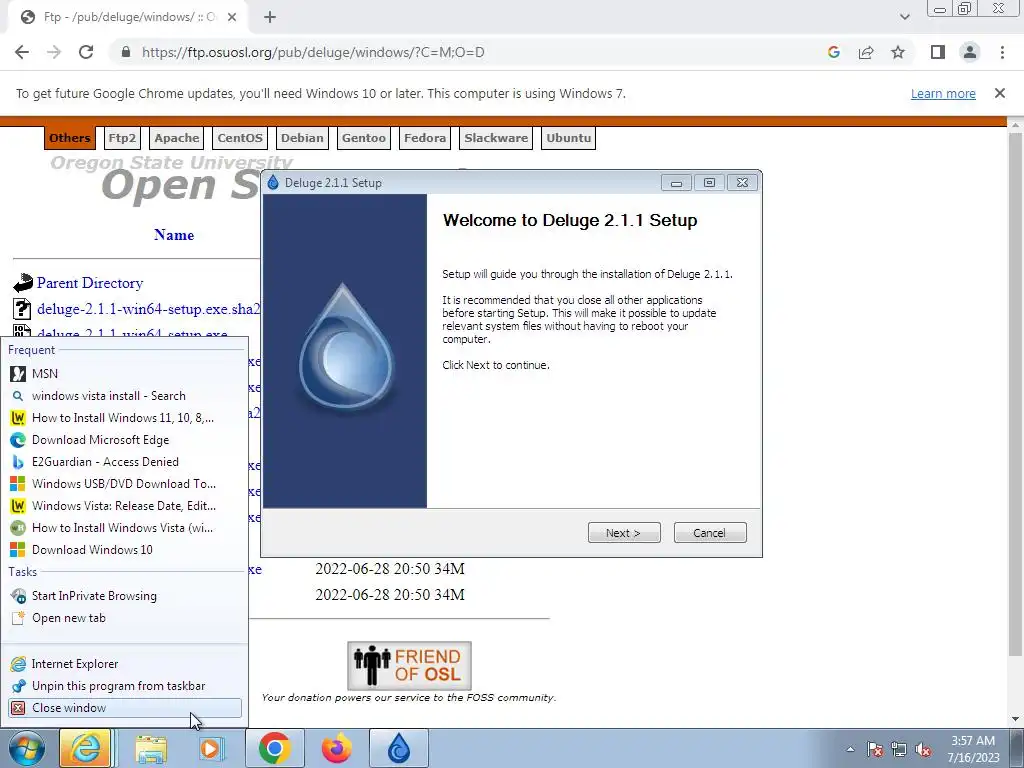Switch to Apache tab

click(176, 138)
